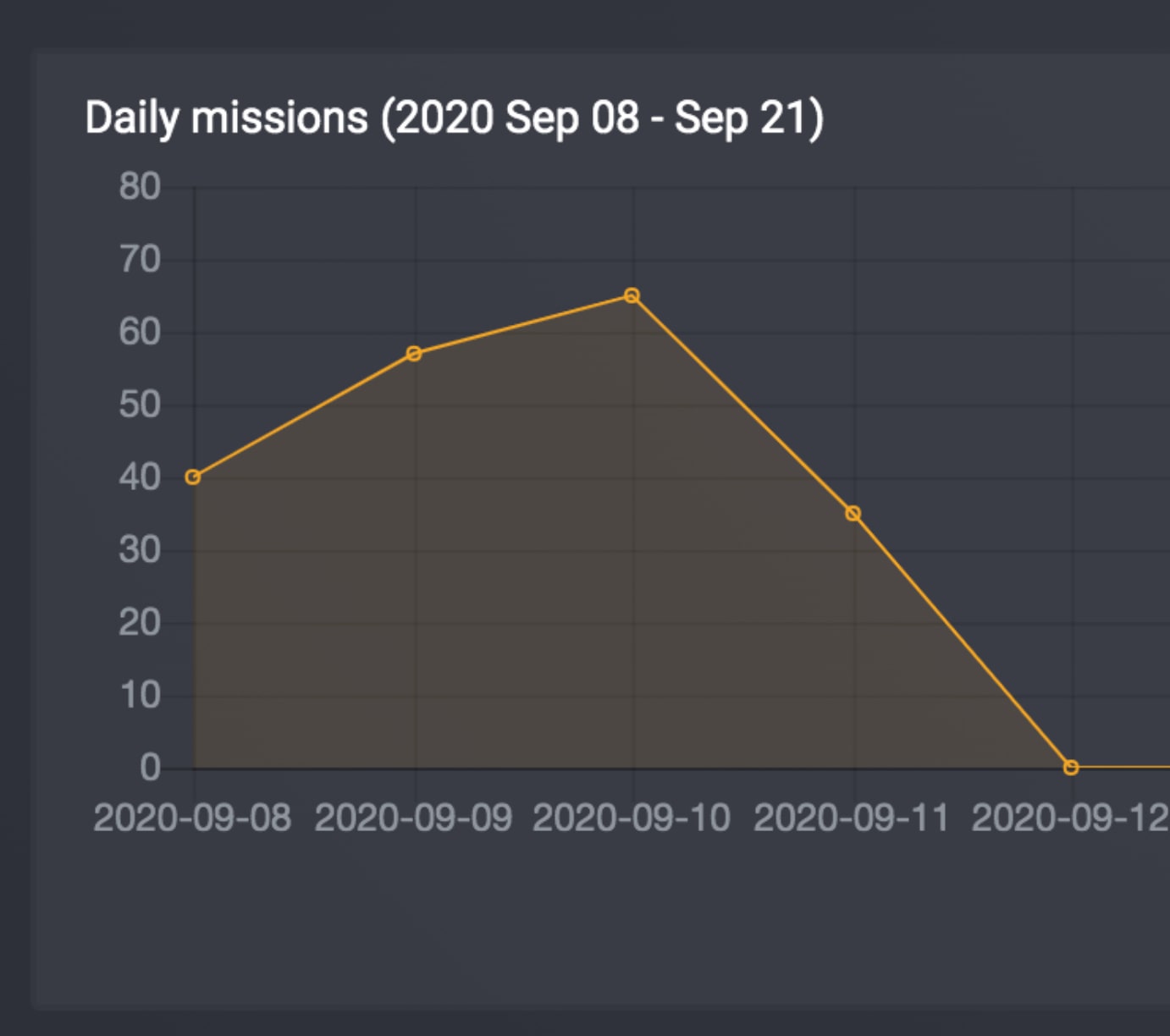The height and width of the screenshot is (1036, 1170).
Task: Select the 0 y-axis label
Action: point(150,769)
